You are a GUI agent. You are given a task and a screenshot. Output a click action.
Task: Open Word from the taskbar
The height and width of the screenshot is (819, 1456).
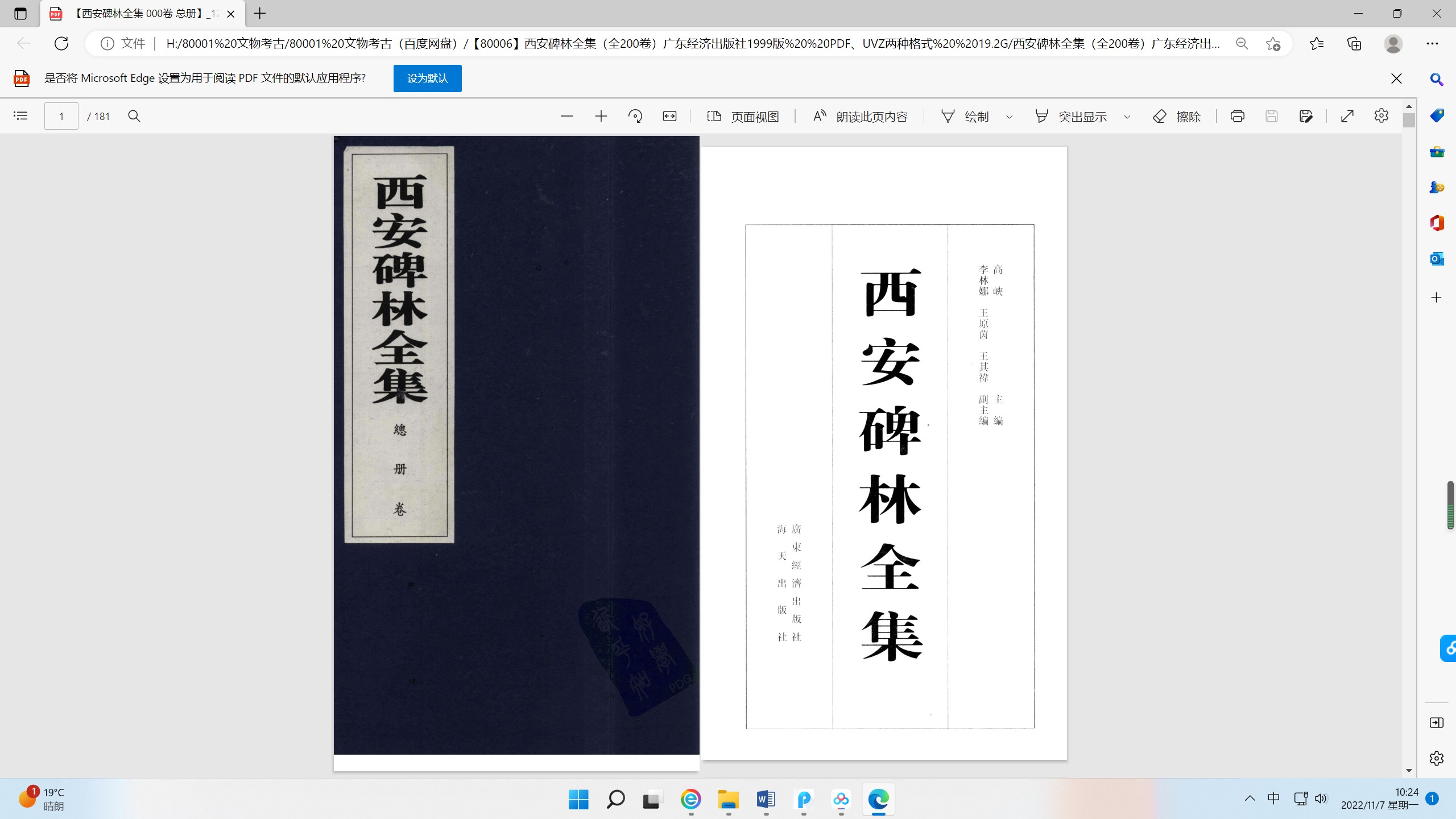click(766, 799)
